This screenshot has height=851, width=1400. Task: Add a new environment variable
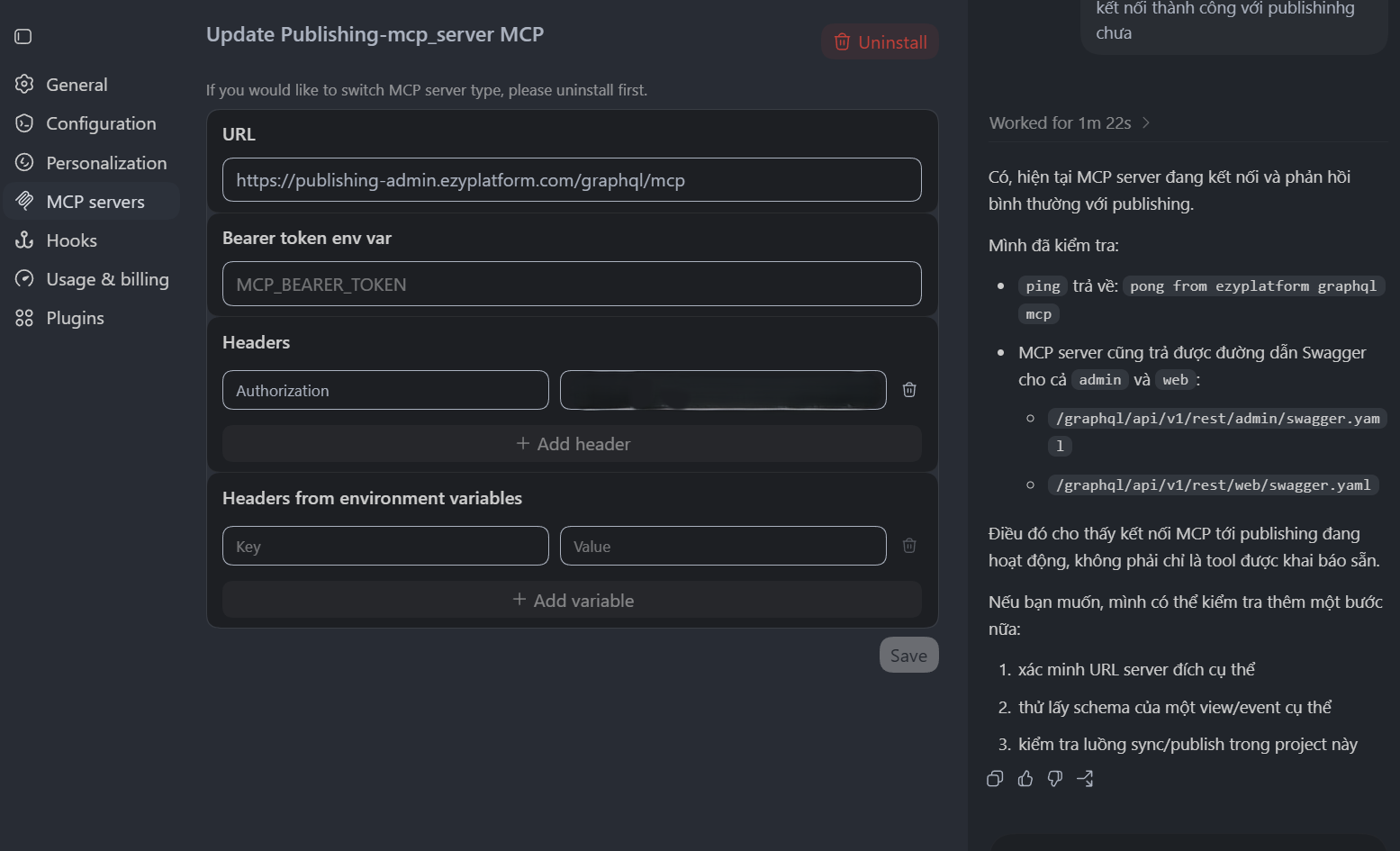pos(572,601)
